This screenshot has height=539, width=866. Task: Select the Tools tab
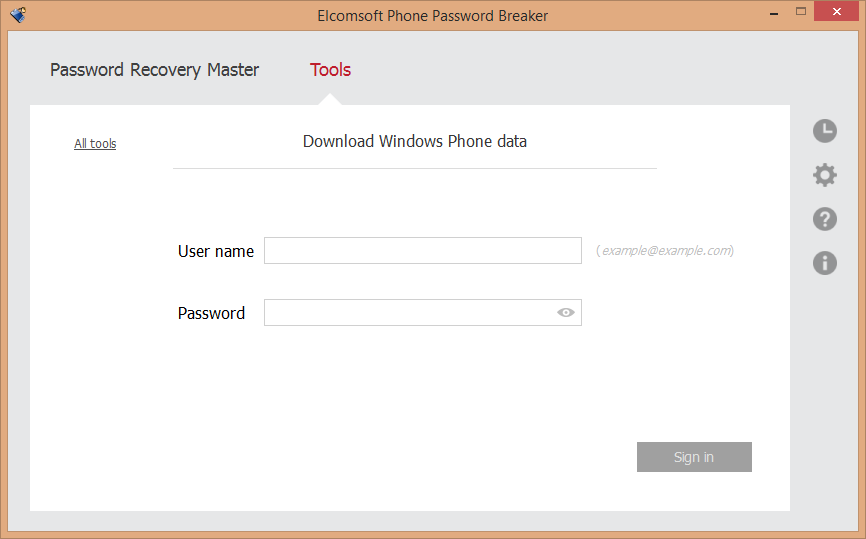(x=330, y=70)
